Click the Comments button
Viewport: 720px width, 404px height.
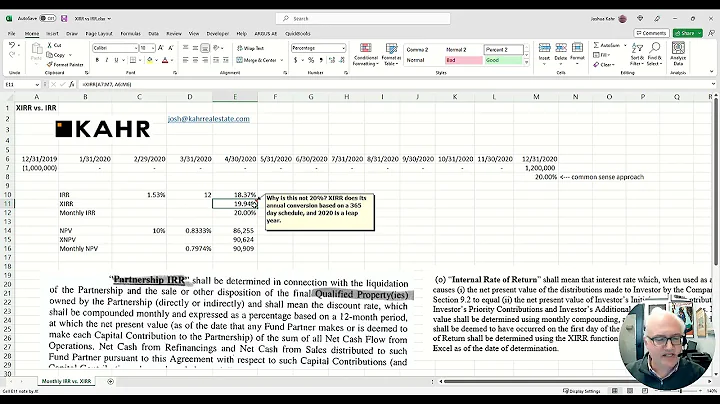coord(651,33)
